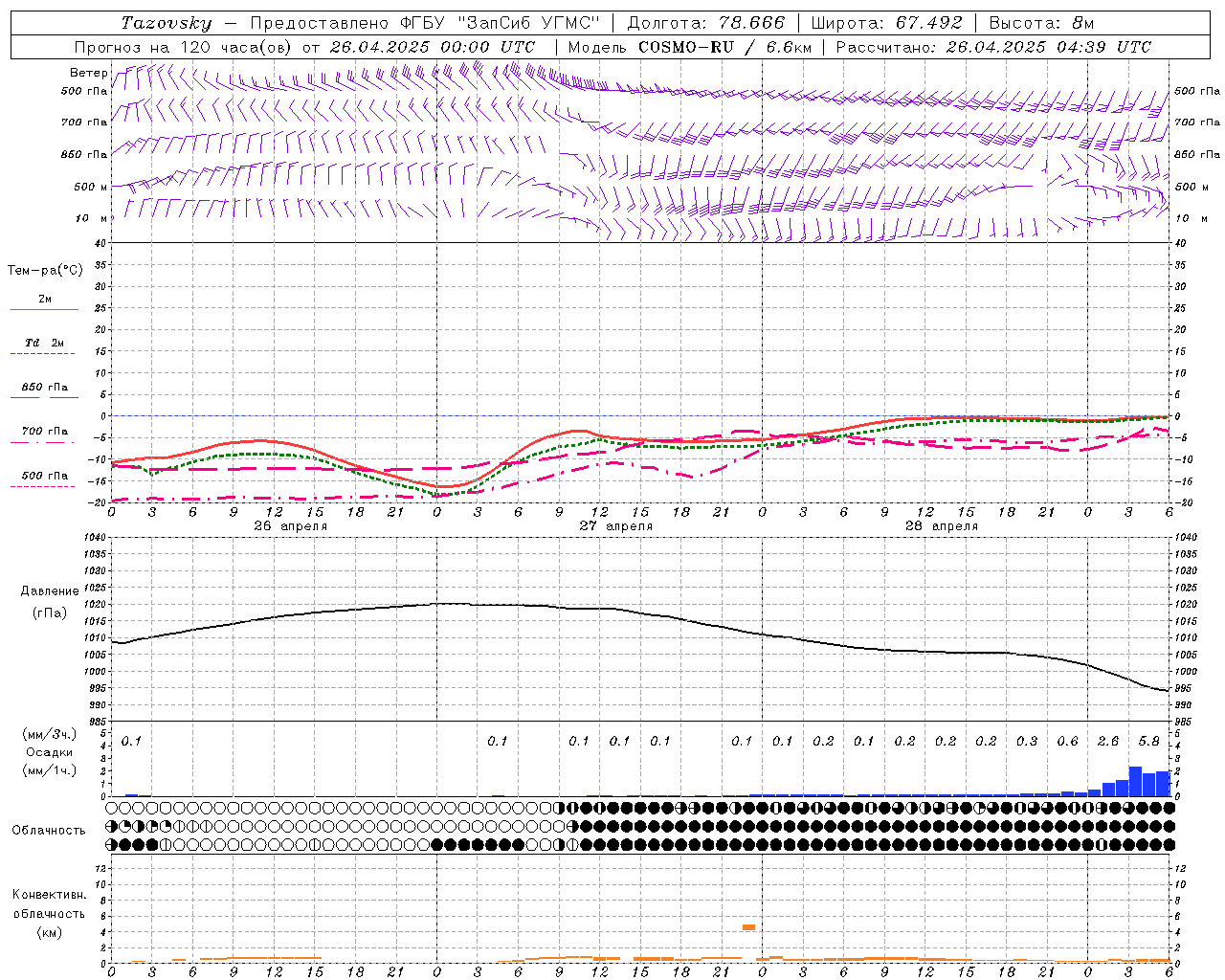
Task: Click the 2м legend label
Action: [x=44, y=299]
